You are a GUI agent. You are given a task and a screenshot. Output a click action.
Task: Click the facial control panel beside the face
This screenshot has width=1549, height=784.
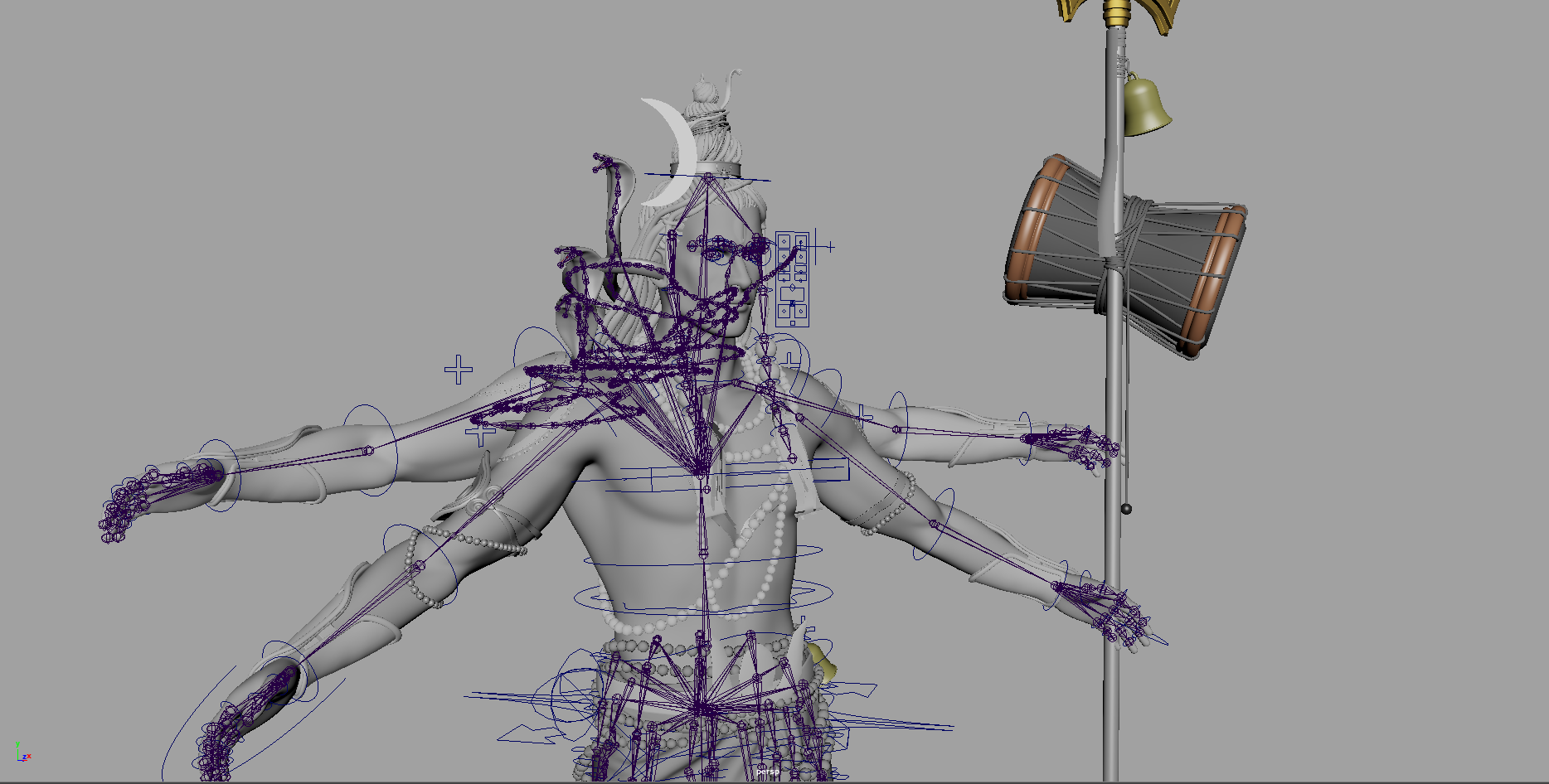coord(792,278)
